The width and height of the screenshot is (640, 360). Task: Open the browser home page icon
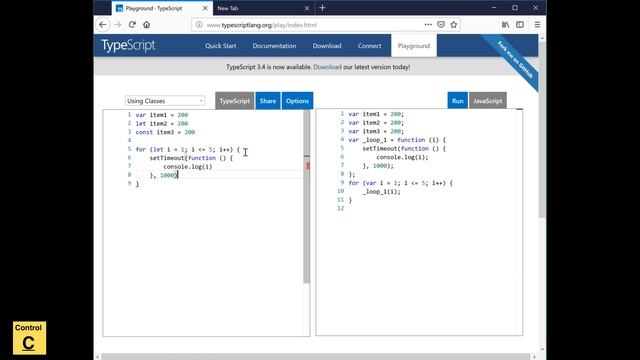point(147,24)
